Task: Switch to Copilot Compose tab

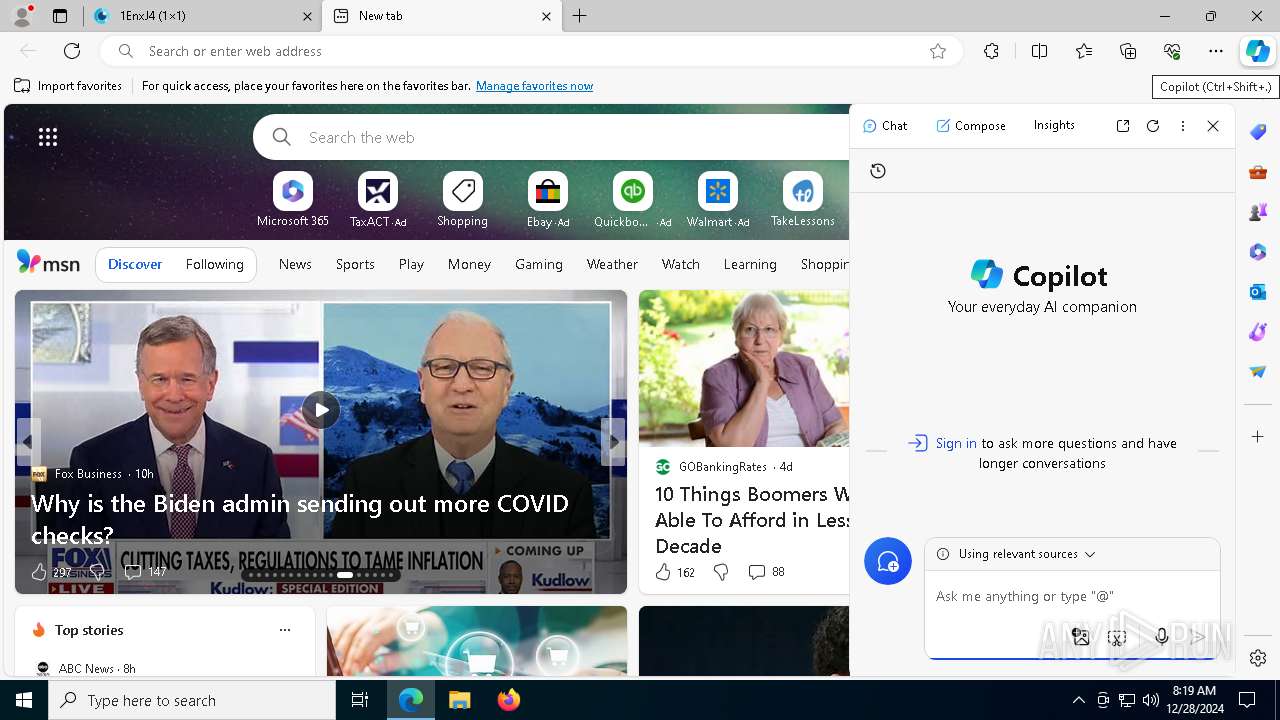Action: [x=971, y=126]
